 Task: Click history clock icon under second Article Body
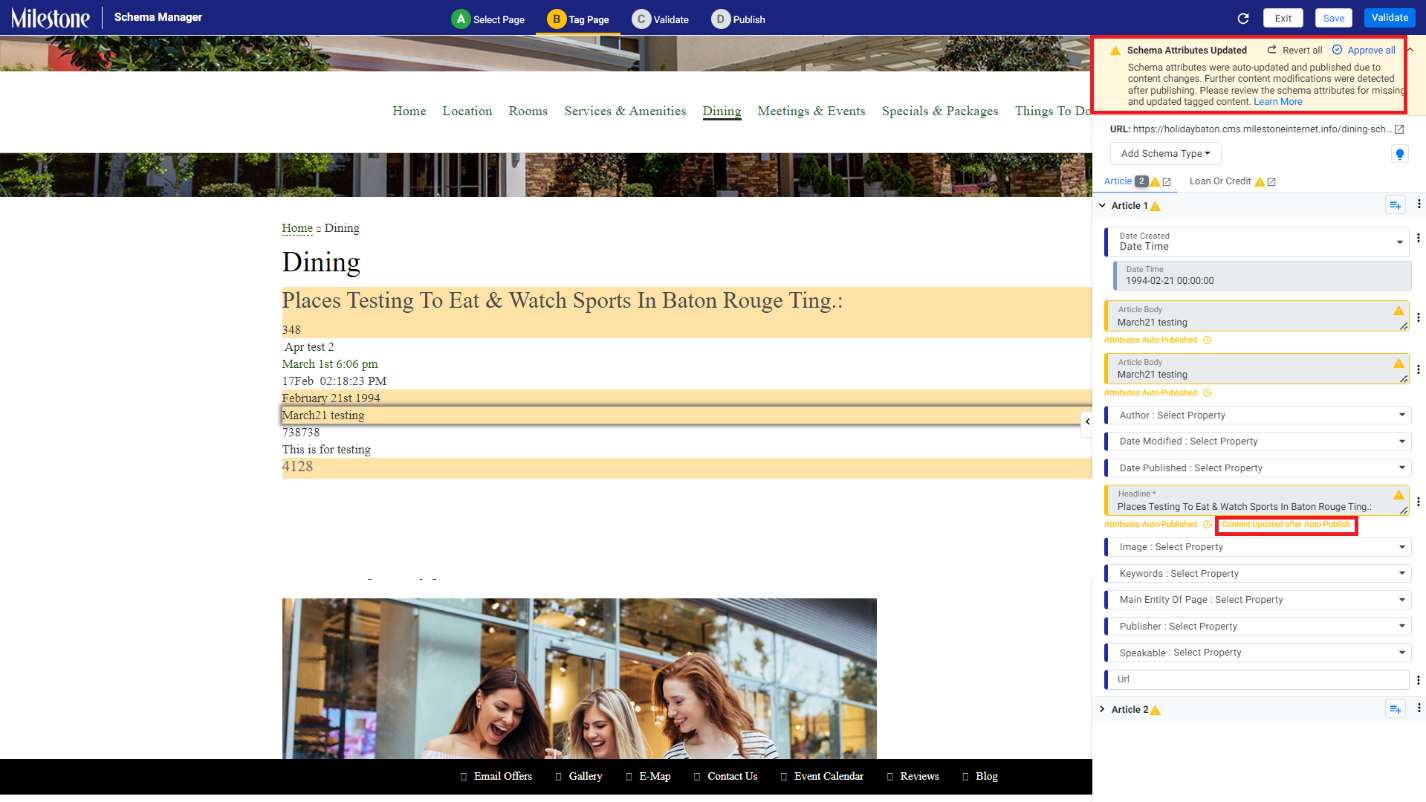point(1207,393)
